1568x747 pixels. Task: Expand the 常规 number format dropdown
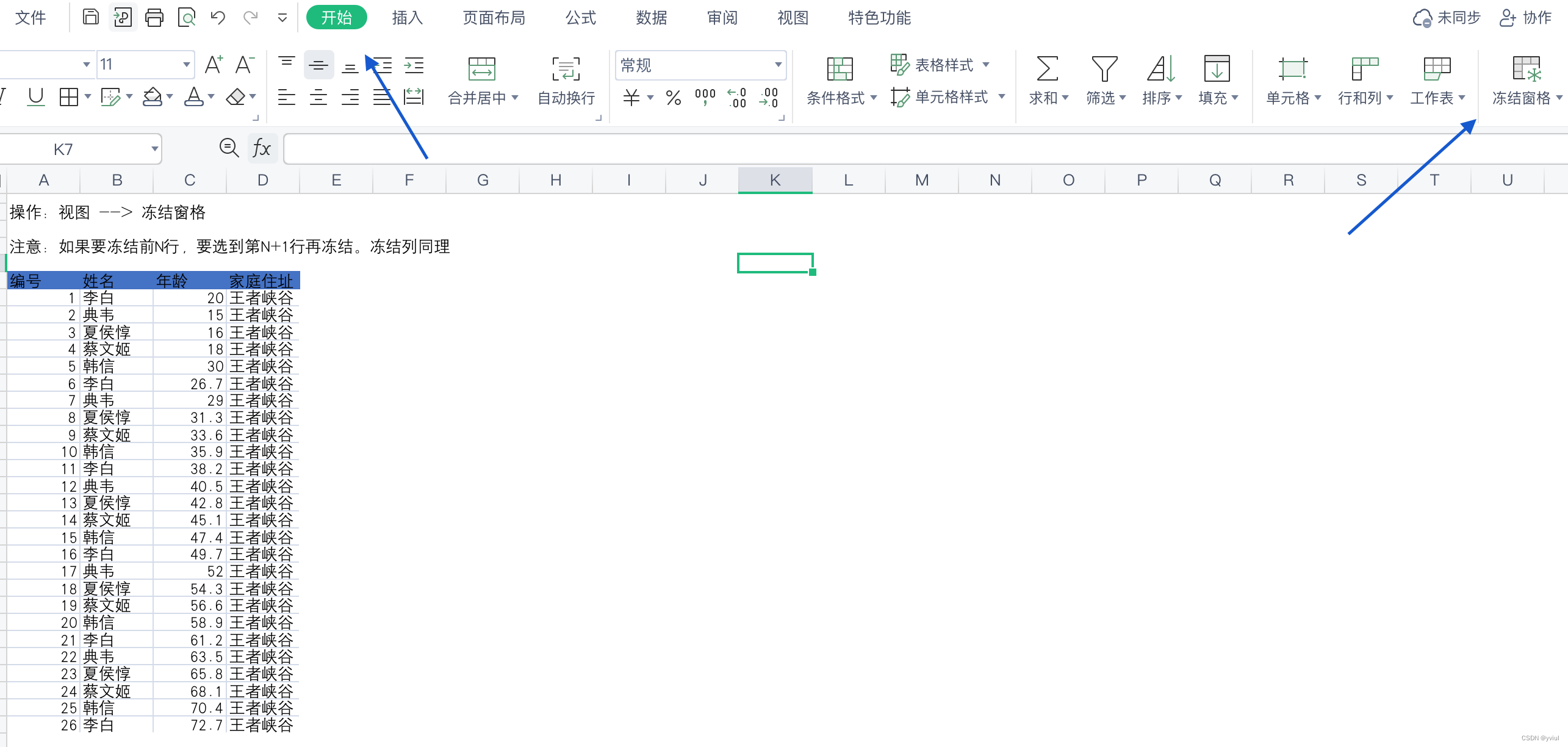pos(778,65)
